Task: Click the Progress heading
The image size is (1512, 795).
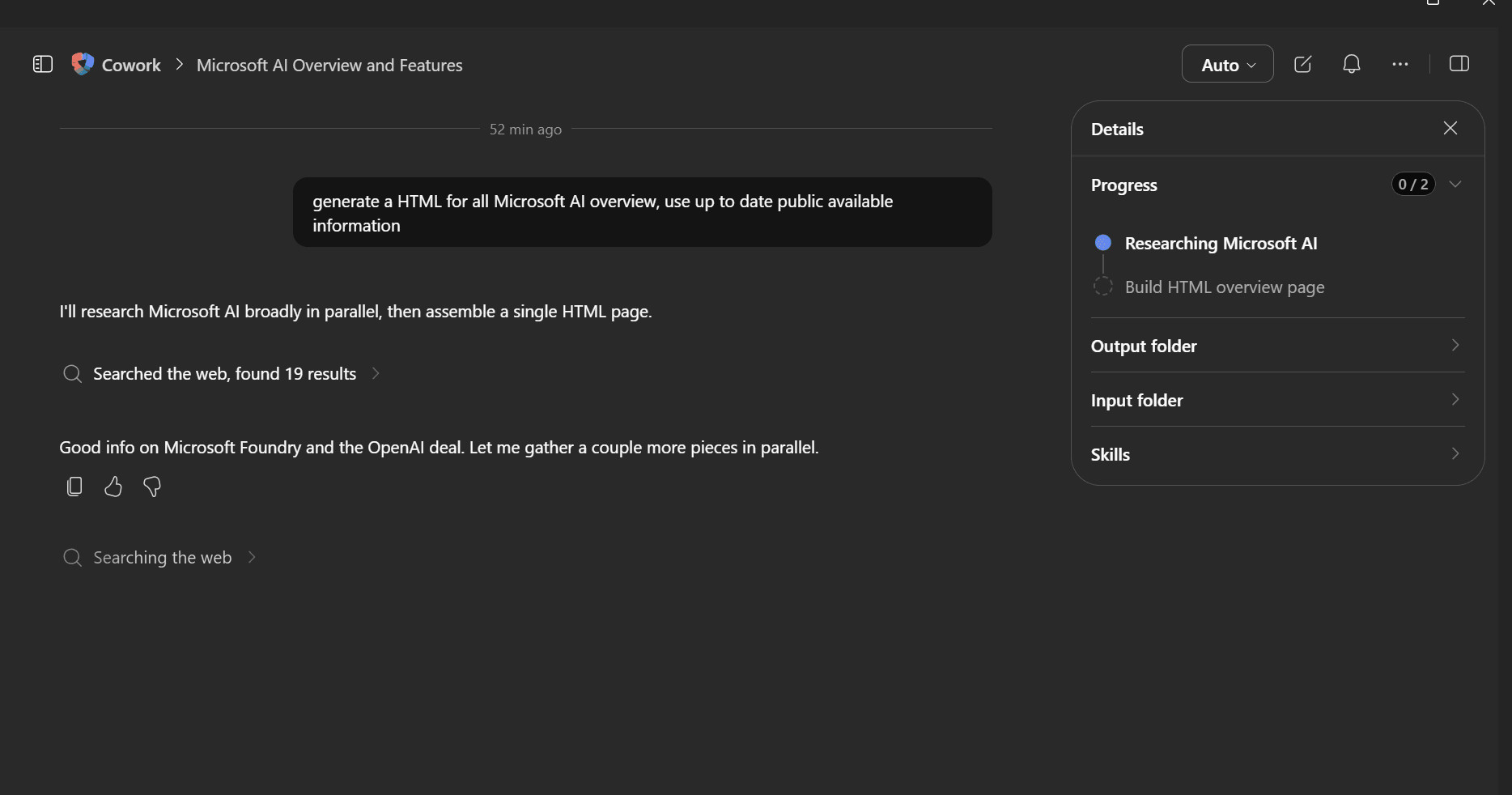Action: tap(1123, 185)
